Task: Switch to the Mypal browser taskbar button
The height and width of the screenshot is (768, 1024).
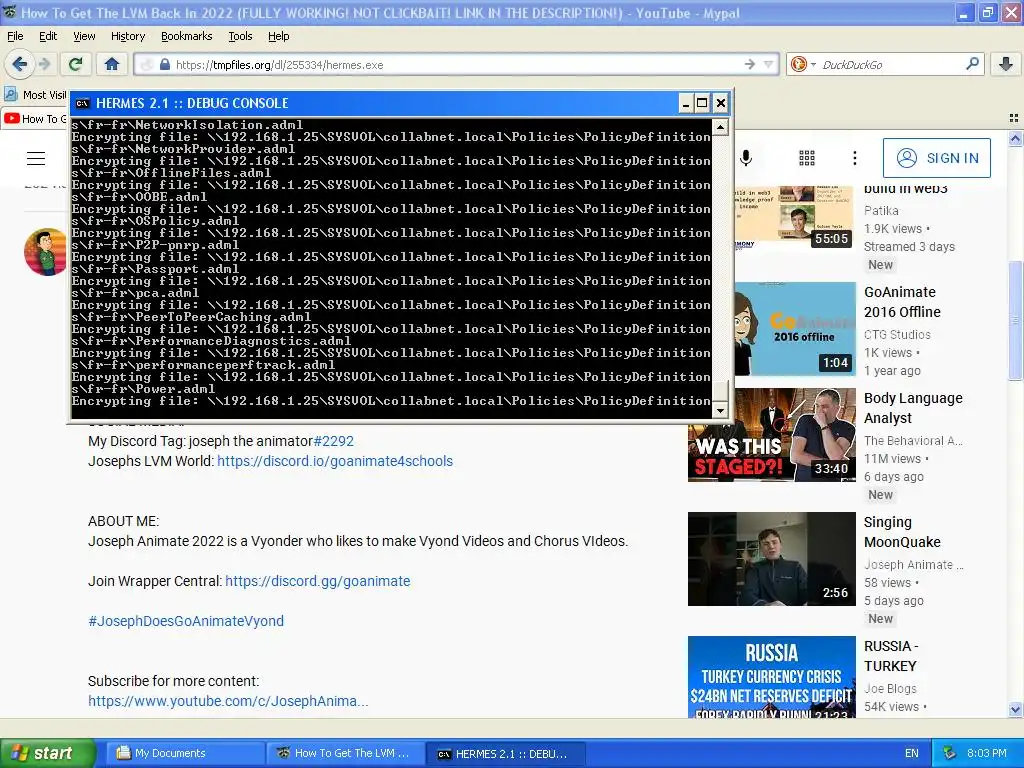Action: (x=344, y=754)
